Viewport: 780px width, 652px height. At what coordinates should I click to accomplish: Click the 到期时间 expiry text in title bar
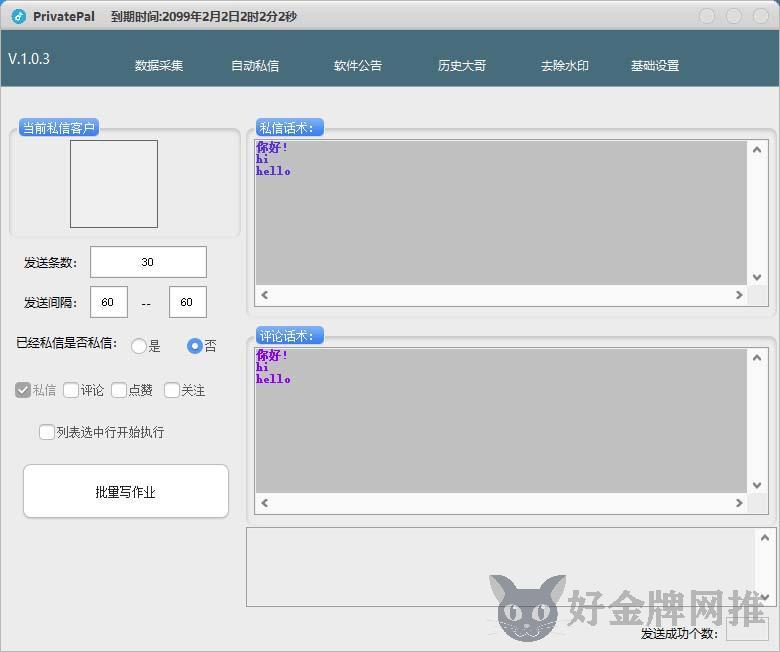(203, 16)
